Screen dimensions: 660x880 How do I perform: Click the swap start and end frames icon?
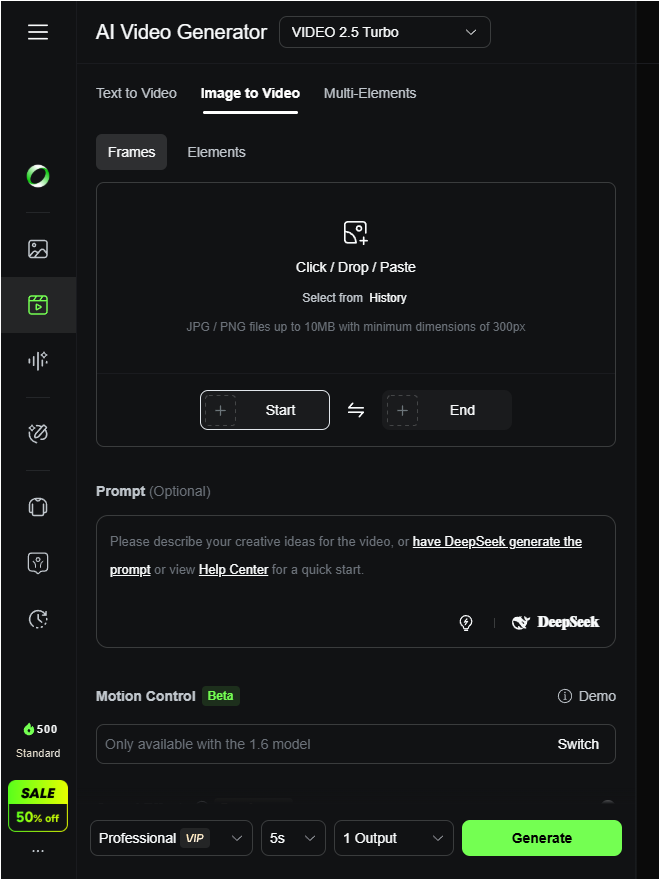[356, 410]
